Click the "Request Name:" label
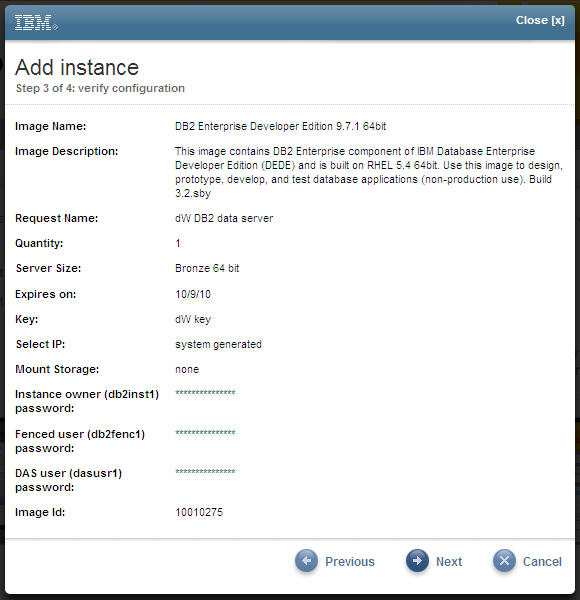 [x=57, y=218]
